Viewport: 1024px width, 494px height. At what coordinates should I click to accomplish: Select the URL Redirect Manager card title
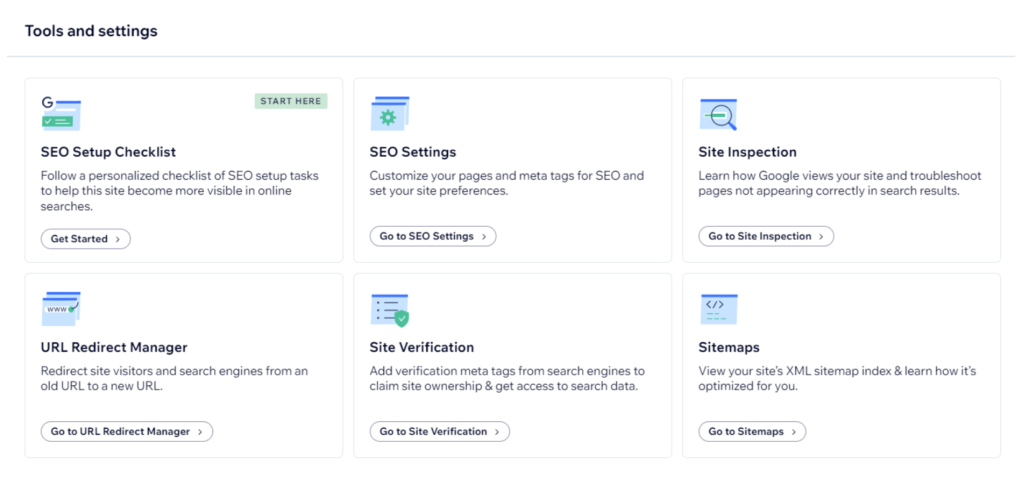click(x=114, y=347)
